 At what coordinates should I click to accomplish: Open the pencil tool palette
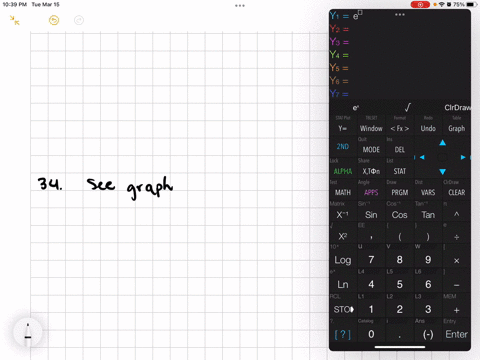tap(28, 332)
